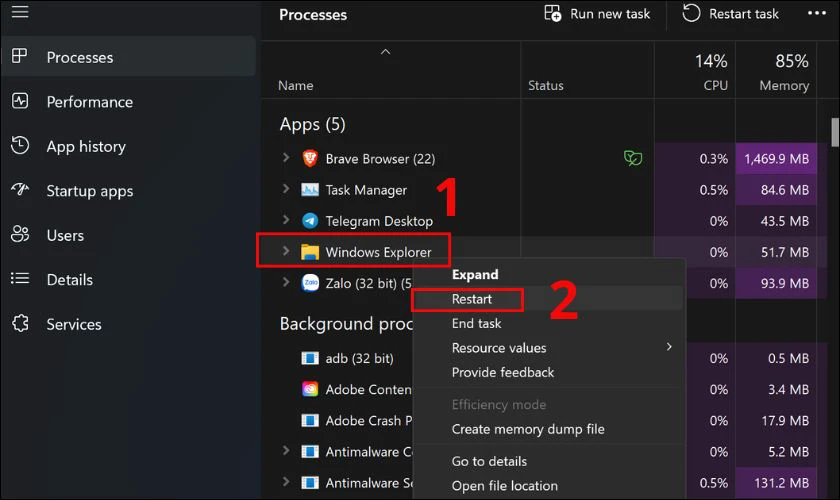
Task: Click the Details list icon
Action: pos(20,278)
